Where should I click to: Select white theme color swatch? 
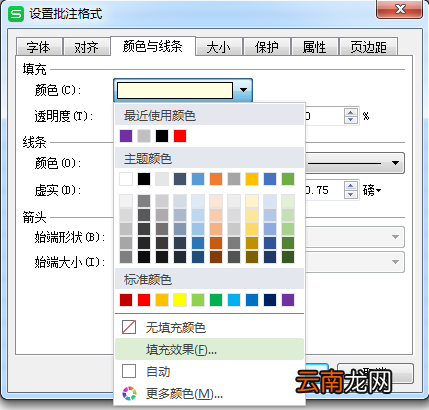click(126, 179)
